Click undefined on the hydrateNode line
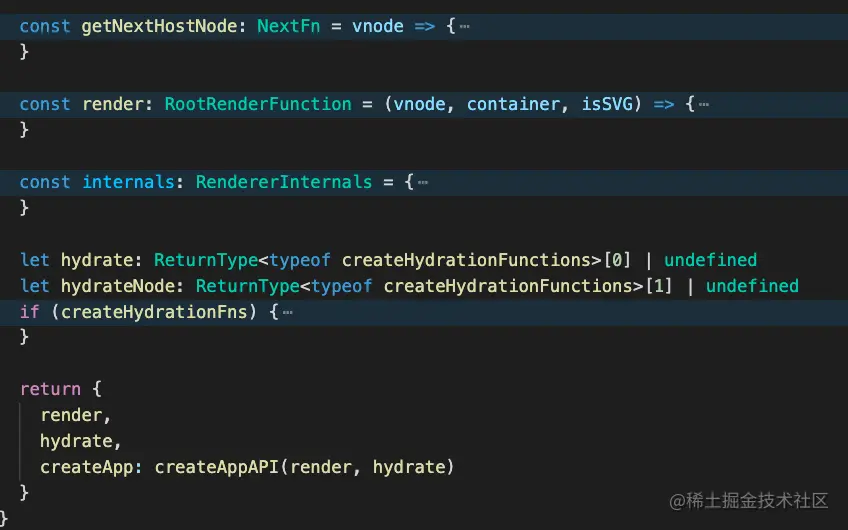Image resolution: width=848 pixels, height=530 pixels. tap(752, 286)
